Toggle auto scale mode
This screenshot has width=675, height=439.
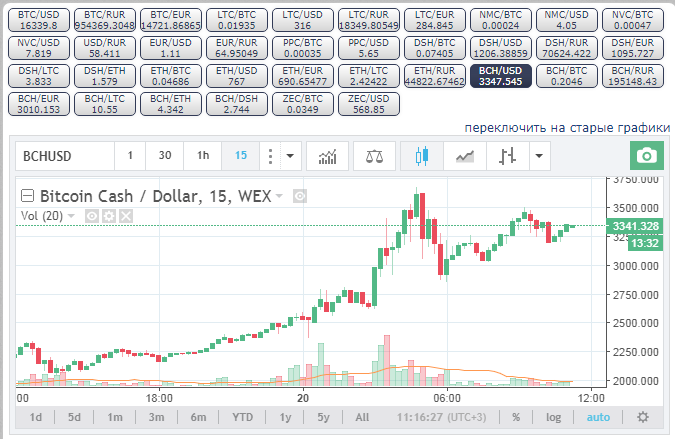point(598,417)
